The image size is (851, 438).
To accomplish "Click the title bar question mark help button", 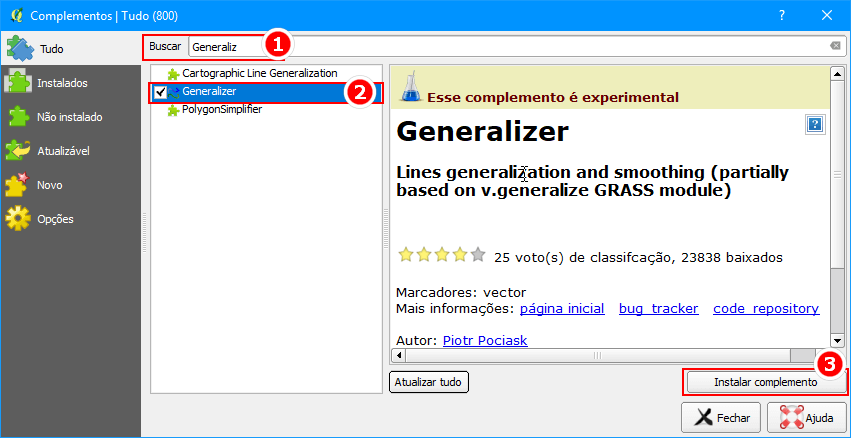I will click(782, 15).
